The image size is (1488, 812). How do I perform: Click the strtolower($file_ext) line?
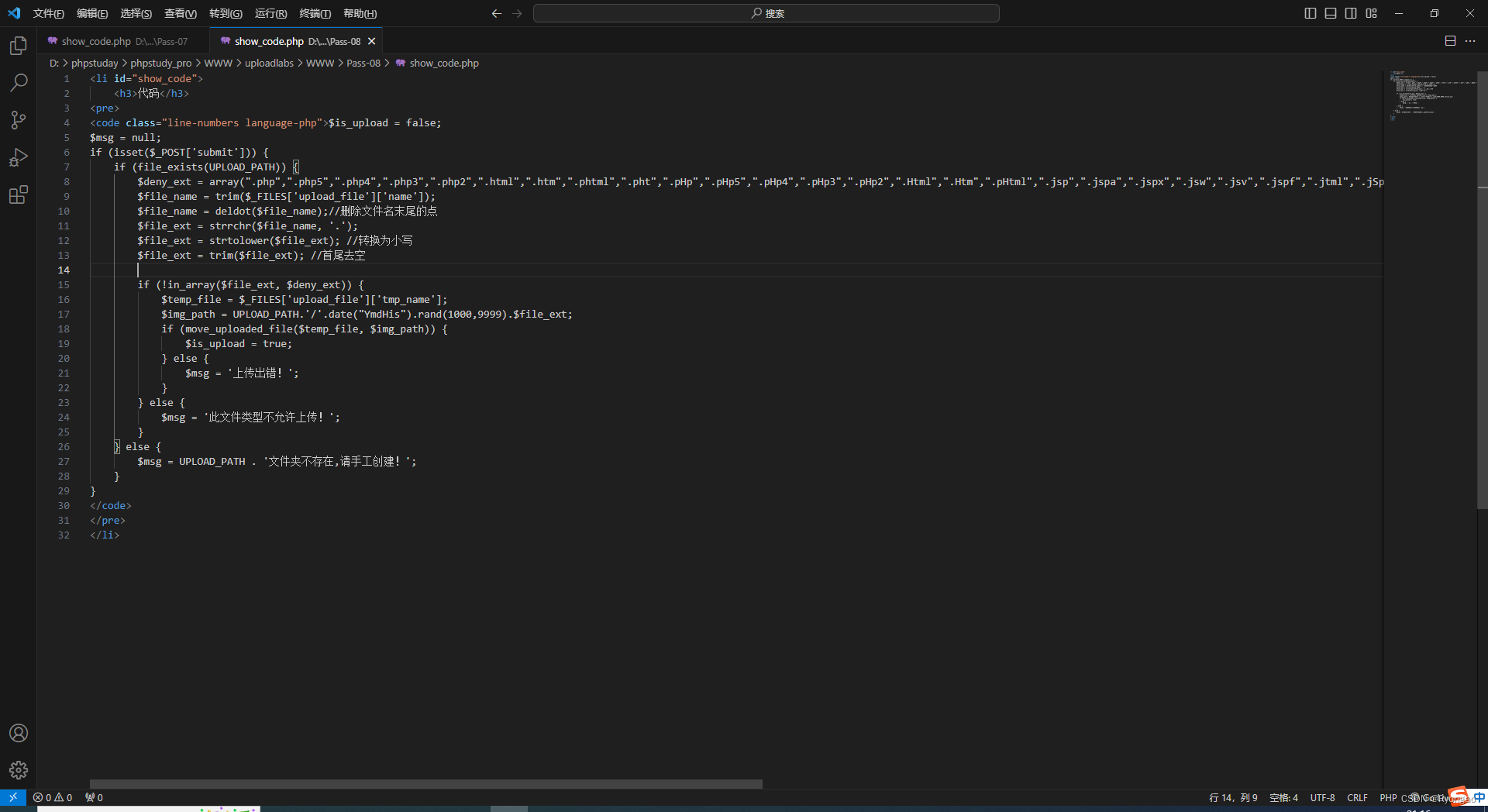[275, 240]
